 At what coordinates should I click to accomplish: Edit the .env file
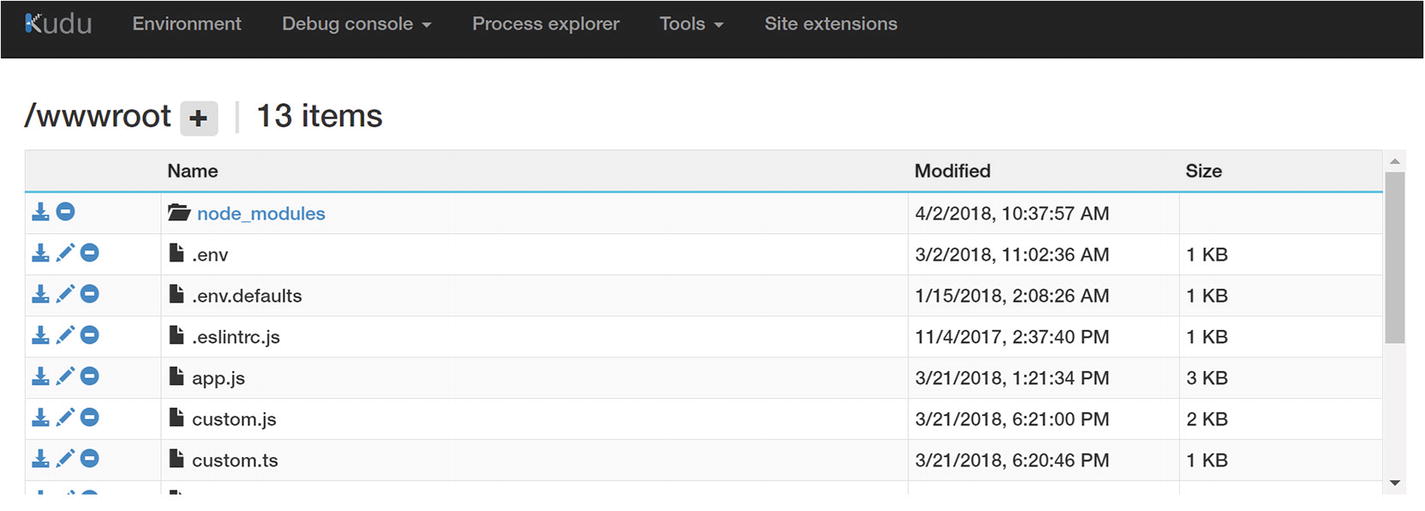(65, 254)
